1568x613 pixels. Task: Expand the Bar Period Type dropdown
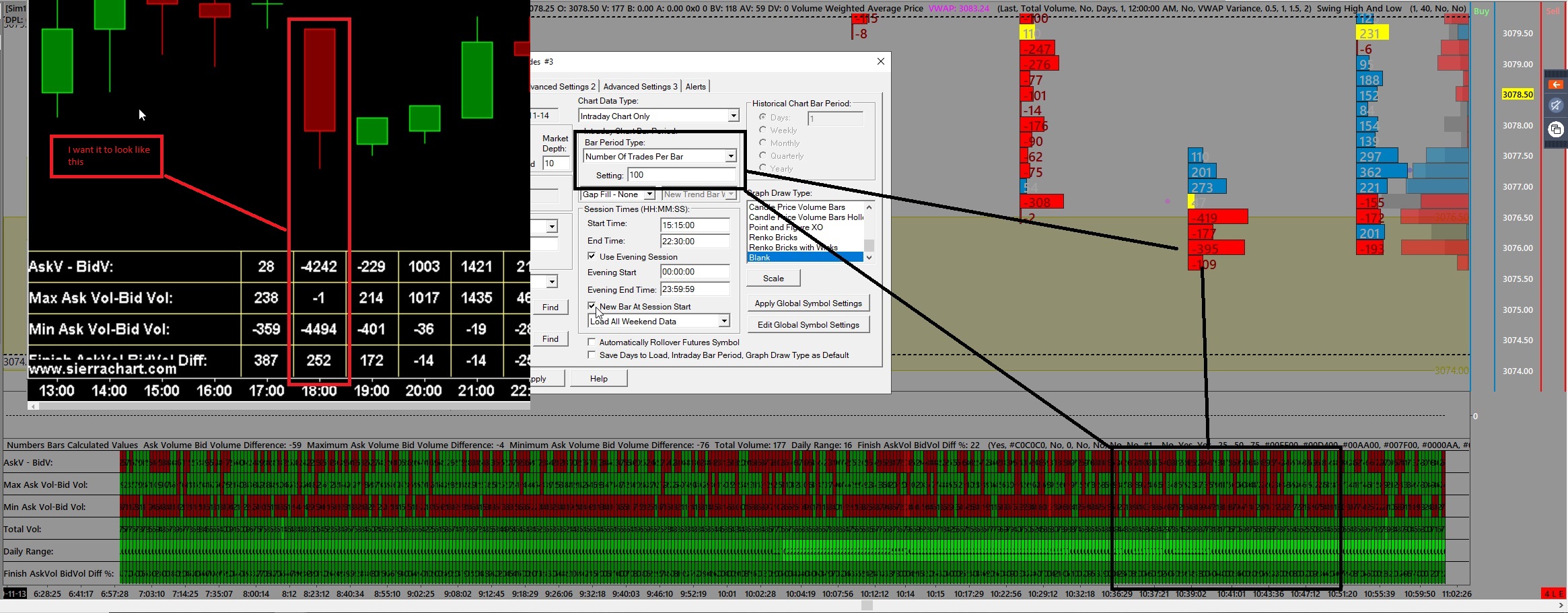click(730, 157)
